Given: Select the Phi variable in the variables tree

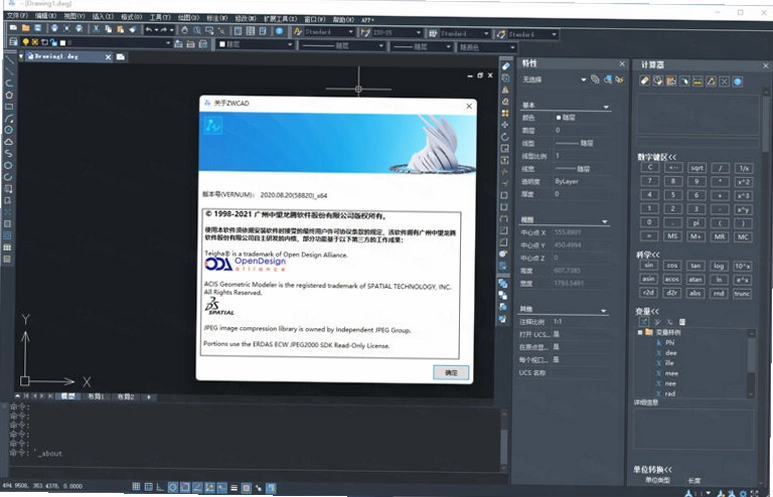Looking at the screenshot, I should point(669,342).
